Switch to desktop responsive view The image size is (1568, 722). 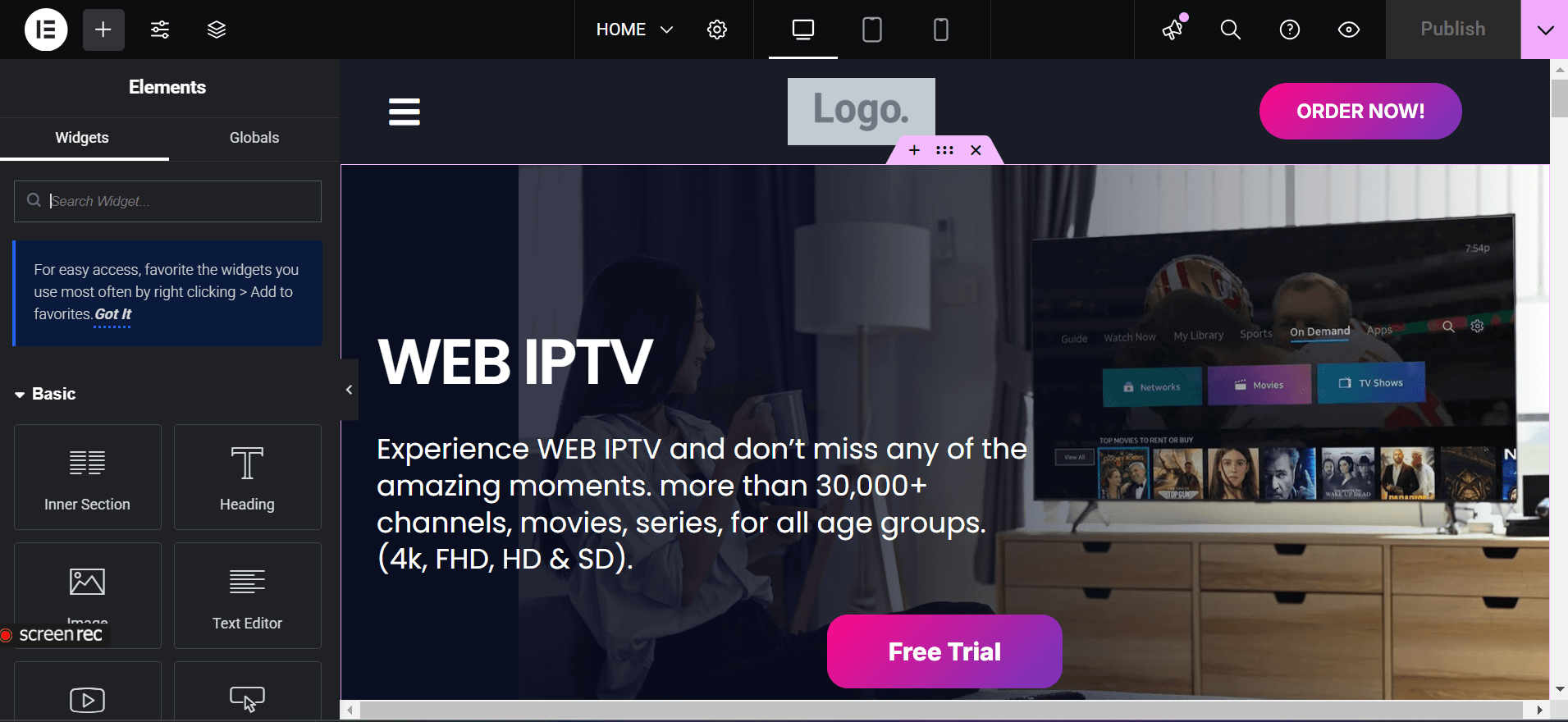click(x=803, y=30)
